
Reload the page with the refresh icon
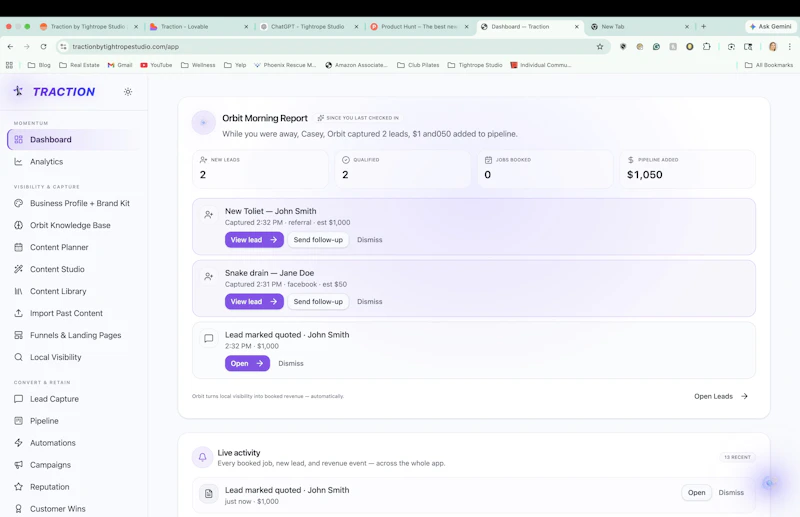43,46
